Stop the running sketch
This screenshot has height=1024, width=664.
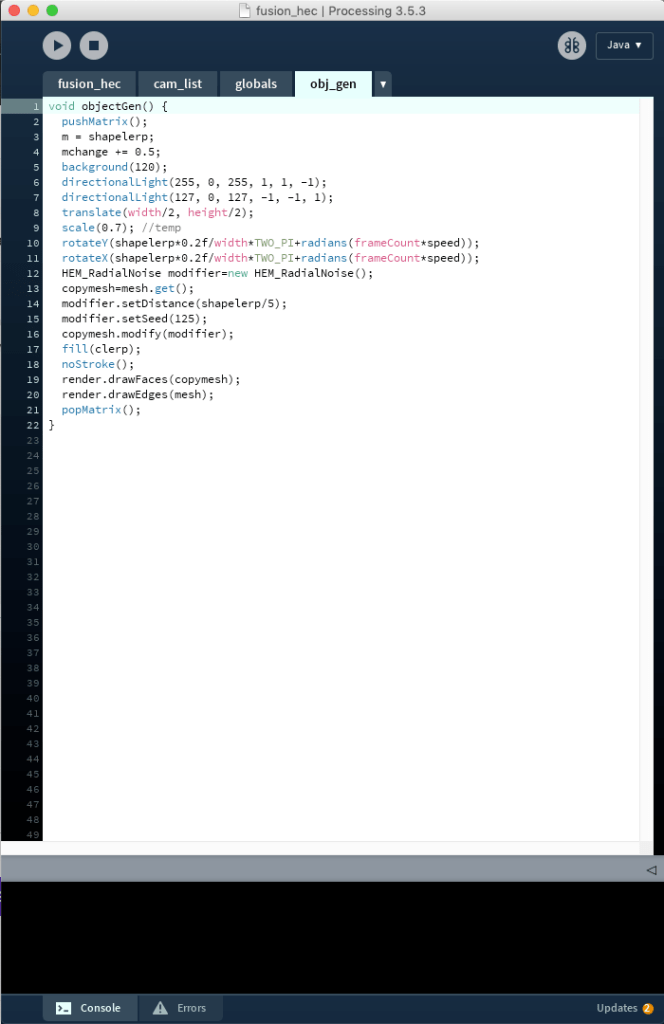click(x=94, y=45)
